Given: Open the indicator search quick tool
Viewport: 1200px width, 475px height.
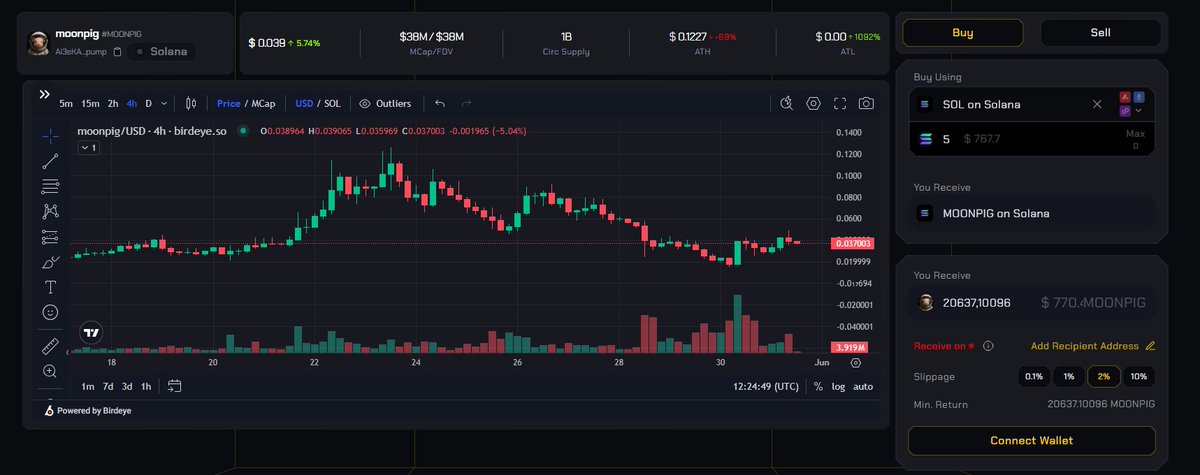Looking at the screenshot, I should pos(786,103).
